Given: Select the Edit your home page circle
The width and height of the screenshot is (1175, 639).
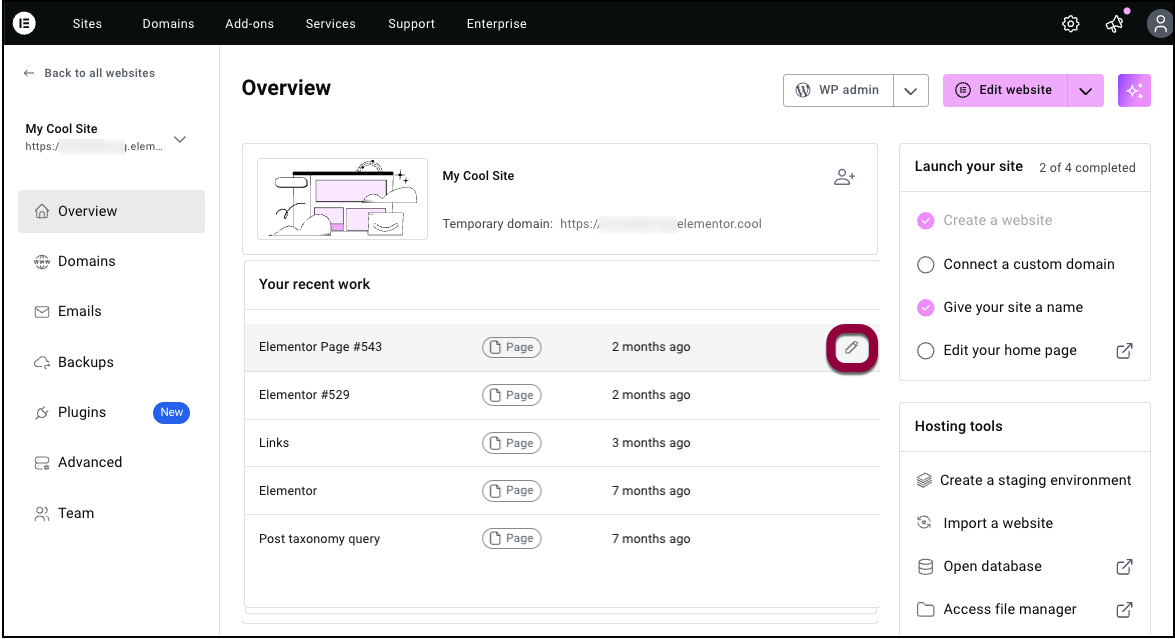Looking at the screenshot, I should (x=925, y=351).
